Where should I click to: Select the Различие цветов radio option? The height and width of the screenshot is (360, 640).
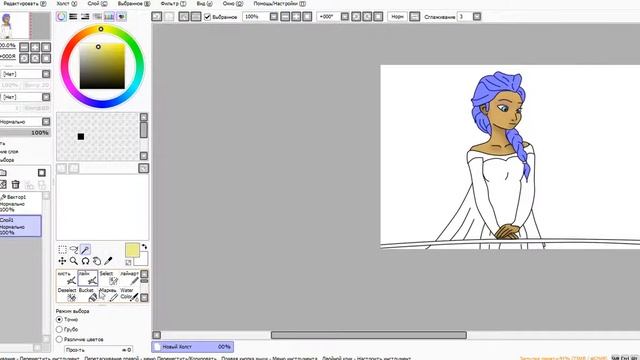click(59, 339)
